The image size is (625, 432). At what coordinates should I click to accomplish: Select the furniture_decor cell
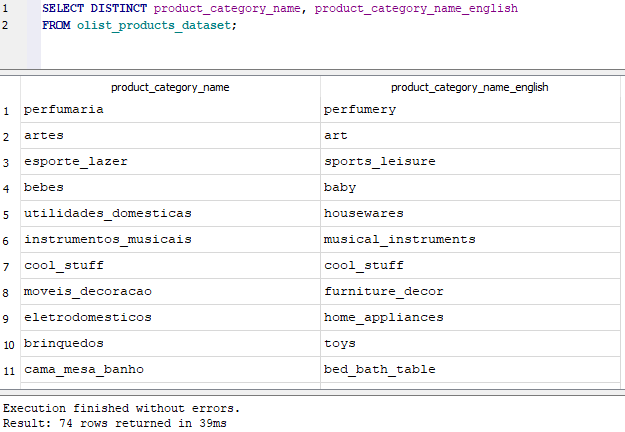click(470, 292)
